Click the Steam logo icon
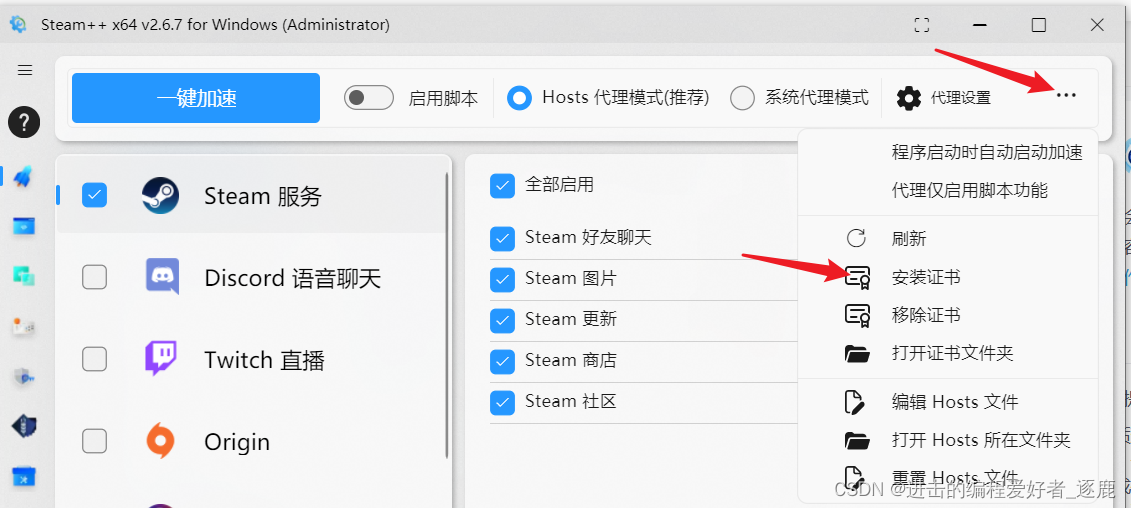Screen dimensions: 1131x508 (160, 196)
